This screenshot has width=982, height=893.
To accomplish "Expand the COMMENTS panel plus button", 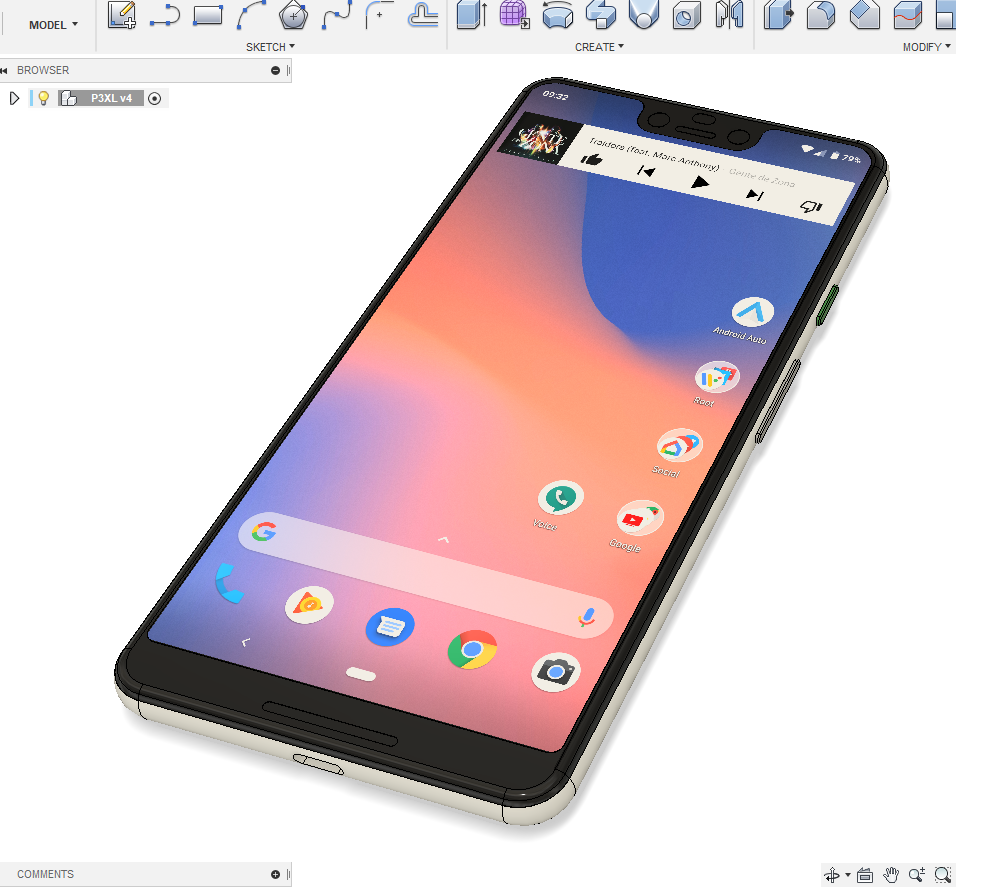I will 275,874.
